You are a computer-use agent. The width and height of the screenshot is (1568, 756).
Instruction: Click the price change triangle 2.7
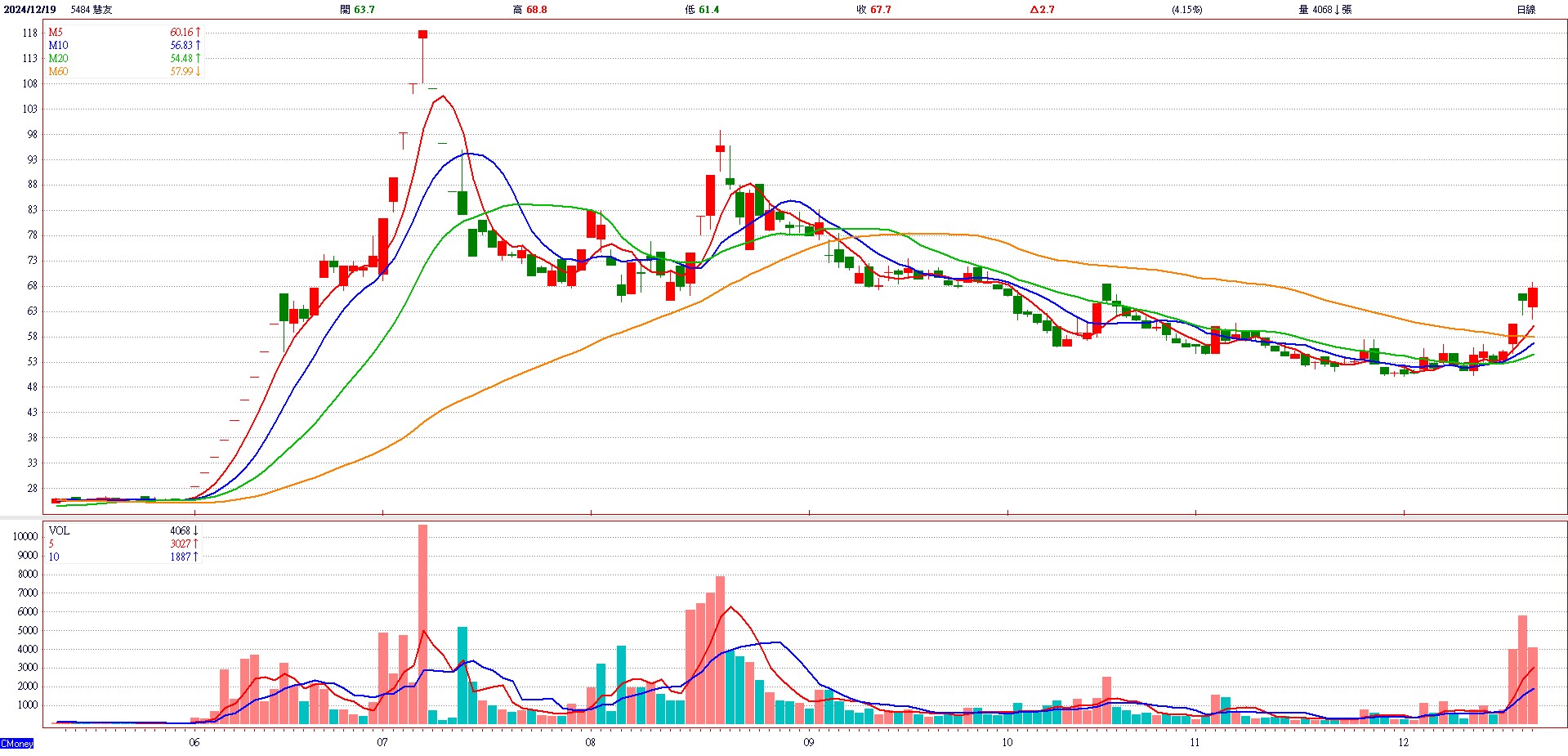(x=1042, y=10)
